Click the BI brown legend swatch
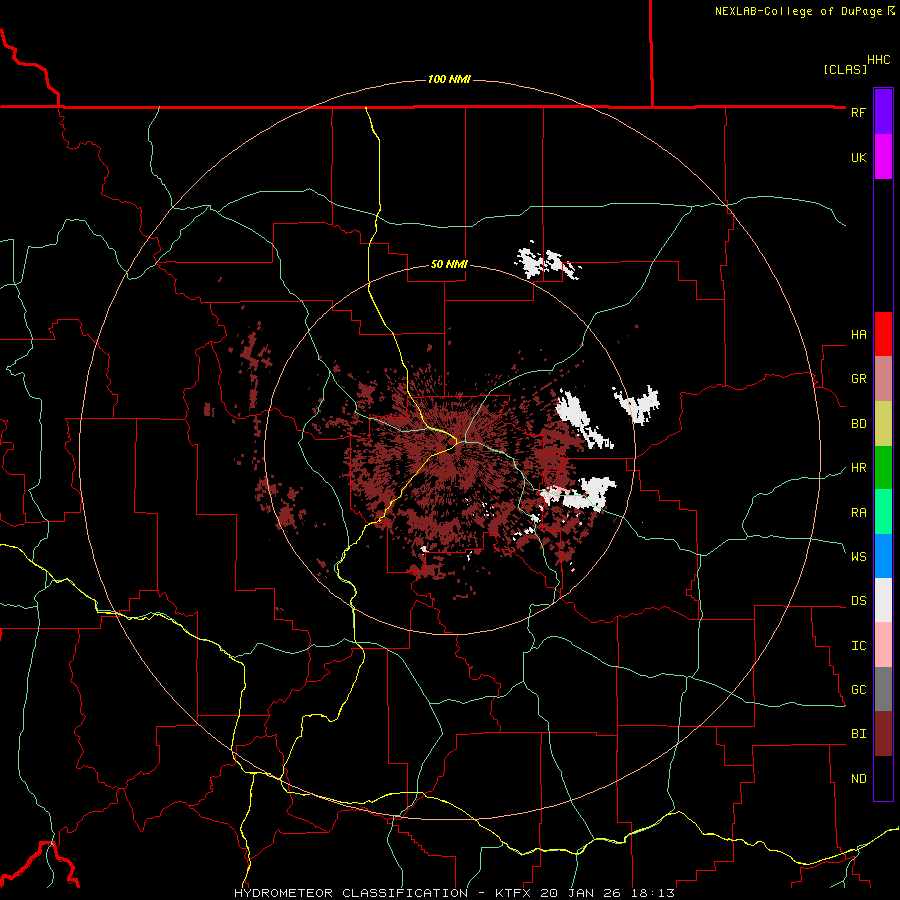 click(883, 734)
